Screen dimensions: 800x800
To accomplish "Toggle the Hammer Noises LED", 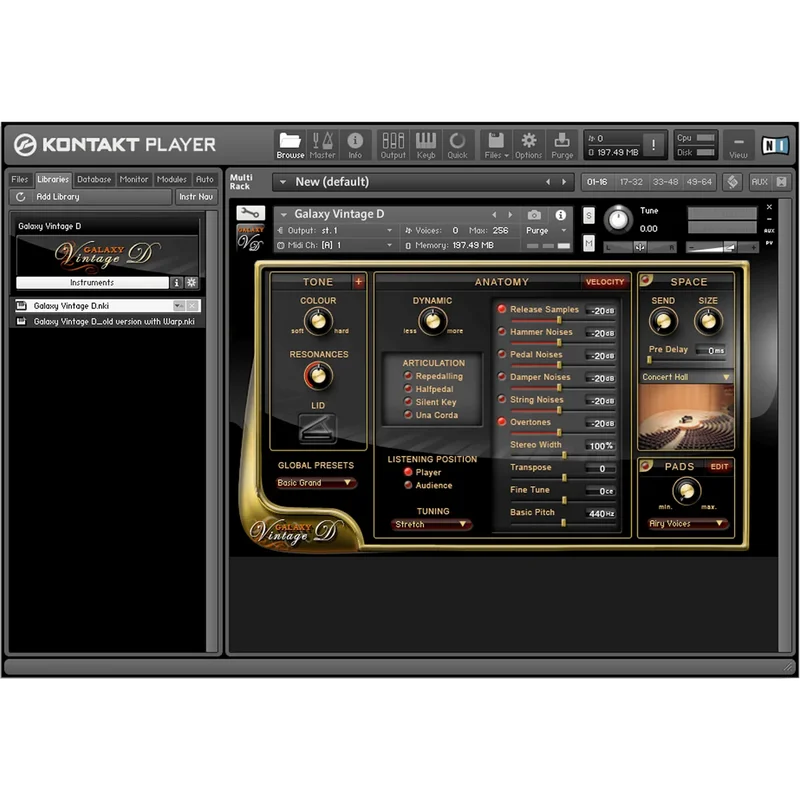I will tap(502, 332).
